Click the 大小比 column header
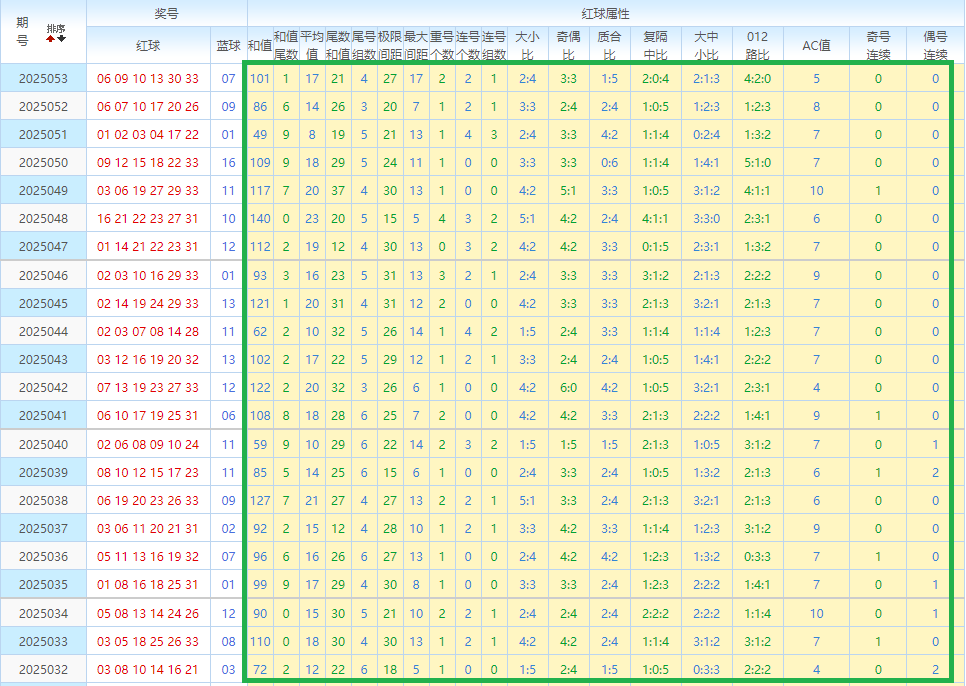 (x=527, y=45)
